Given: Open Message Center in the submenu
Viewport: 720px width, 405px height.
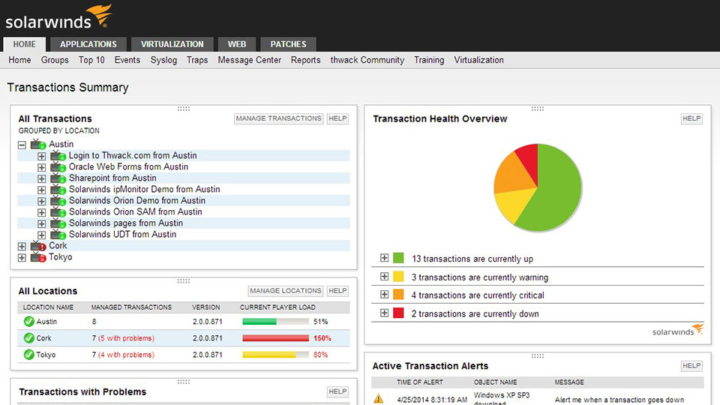Looking at the screenshot, I should click(x=249, y=60).
